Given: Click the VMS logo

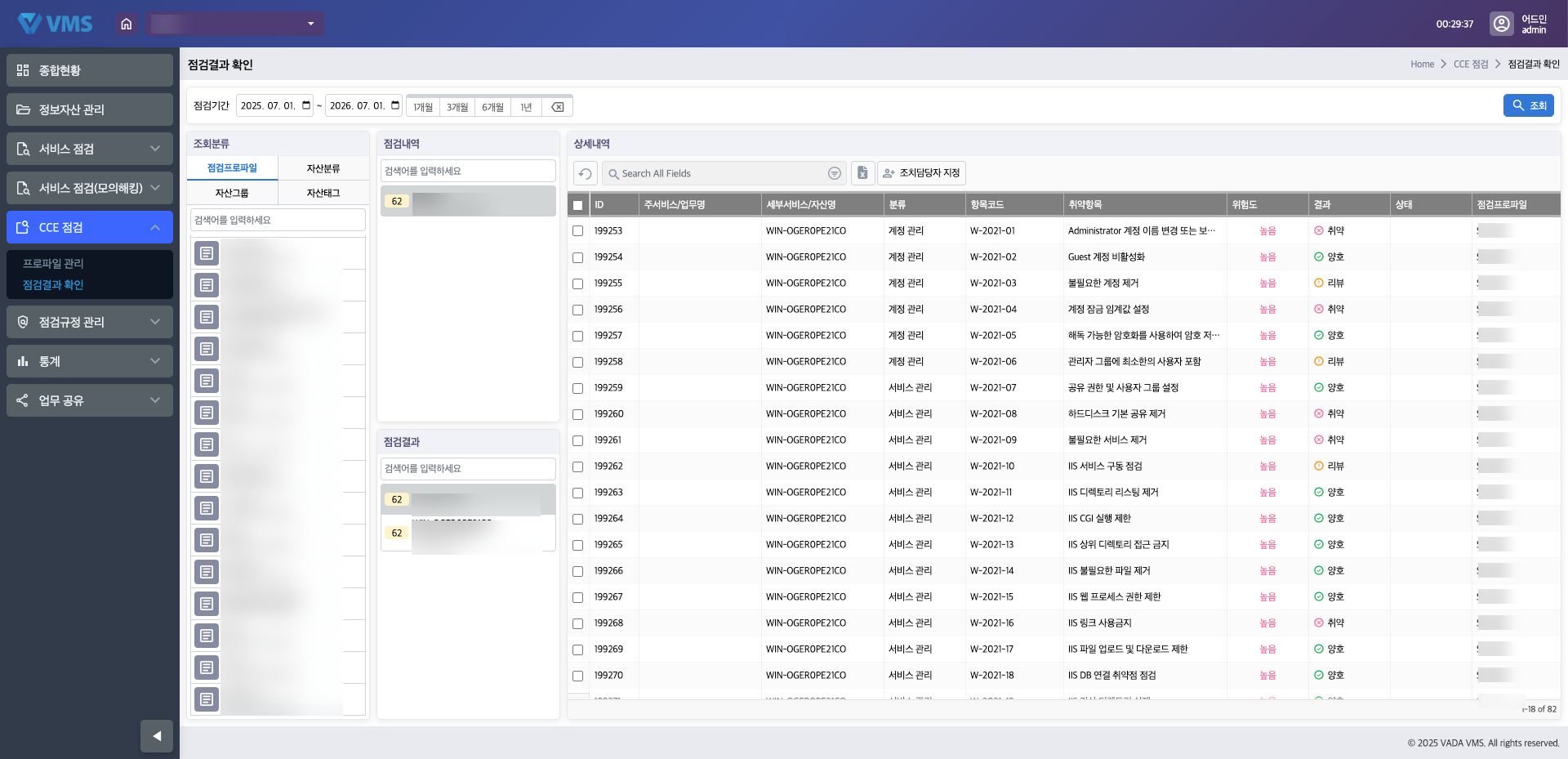Looking at the screenshot, I should (x=56, y=24).
